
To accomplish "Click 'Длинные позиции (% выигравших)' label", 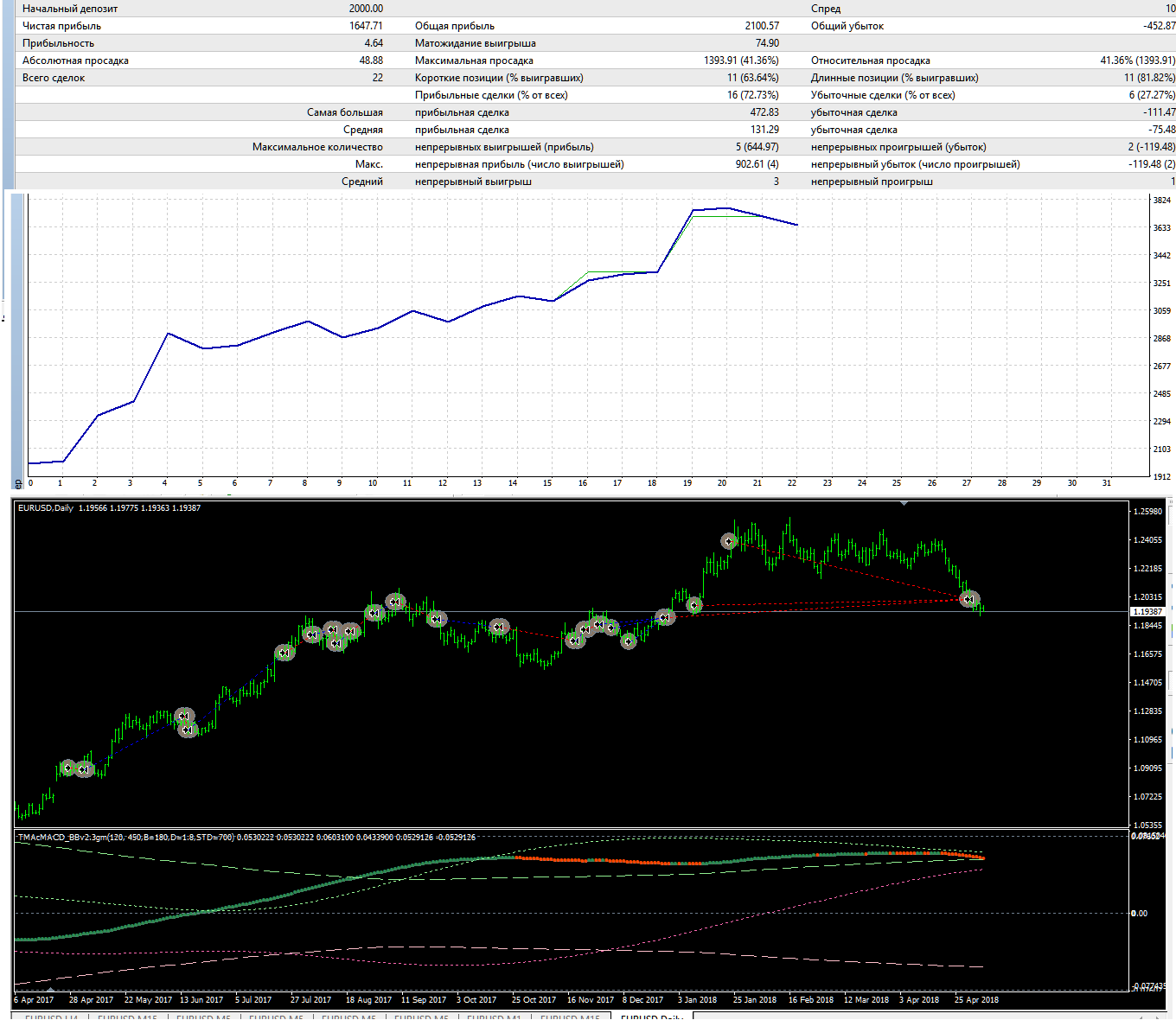I will point(895,78).
